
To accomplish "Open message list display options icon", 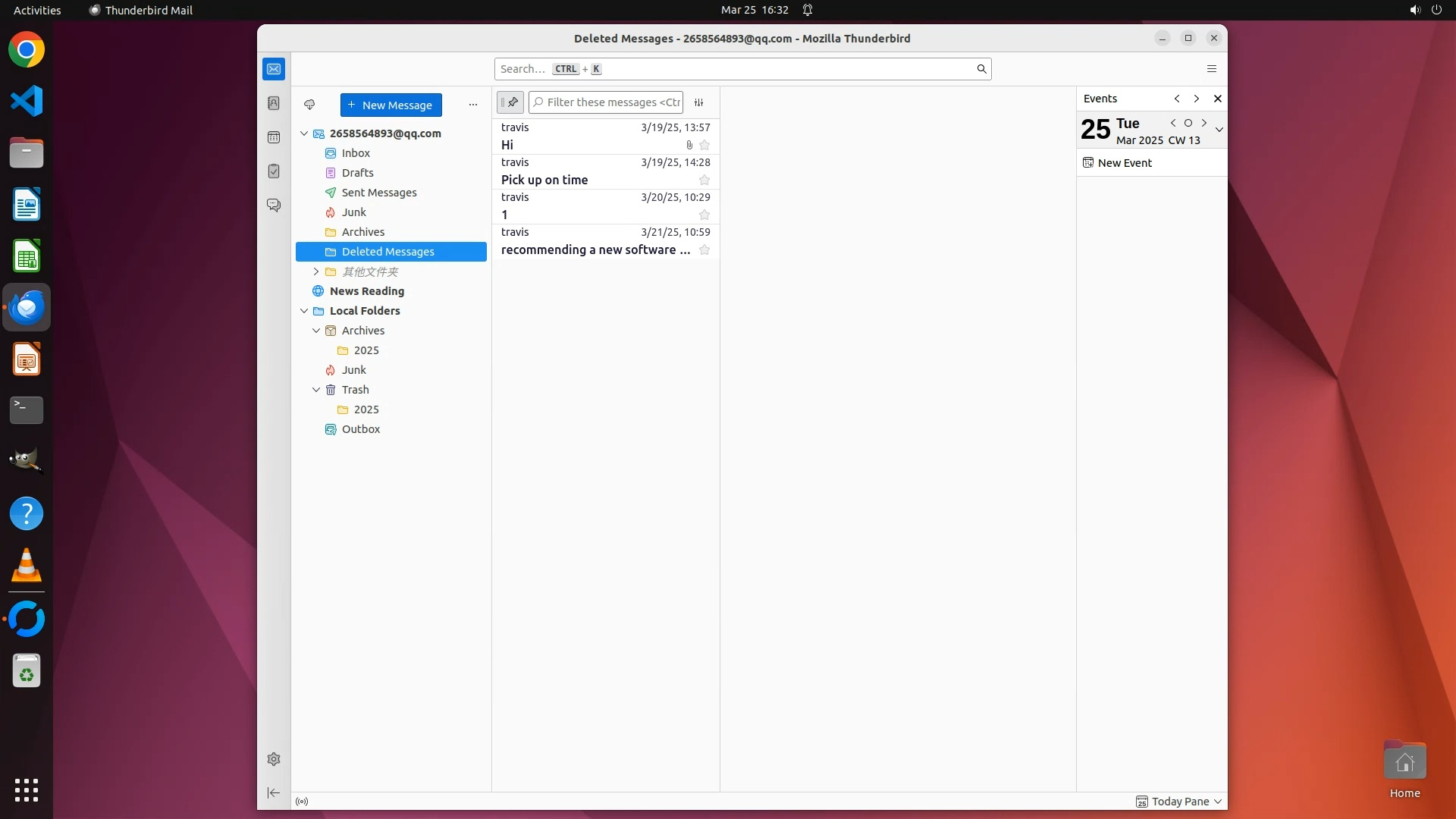I will click(699, 102).
